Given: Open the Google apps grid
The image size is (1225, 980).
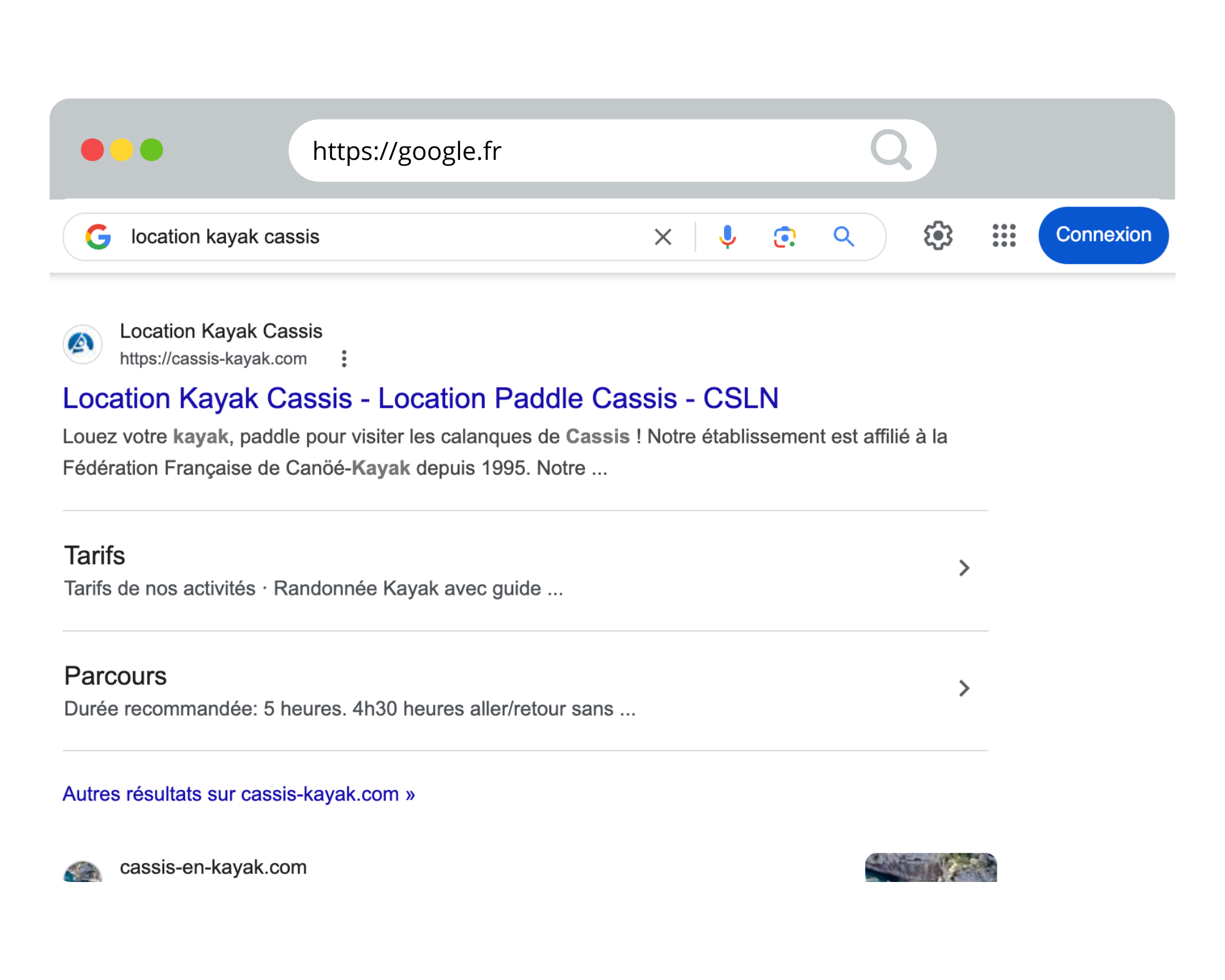Looking at the screenshot, I should tap(1004, 235).
